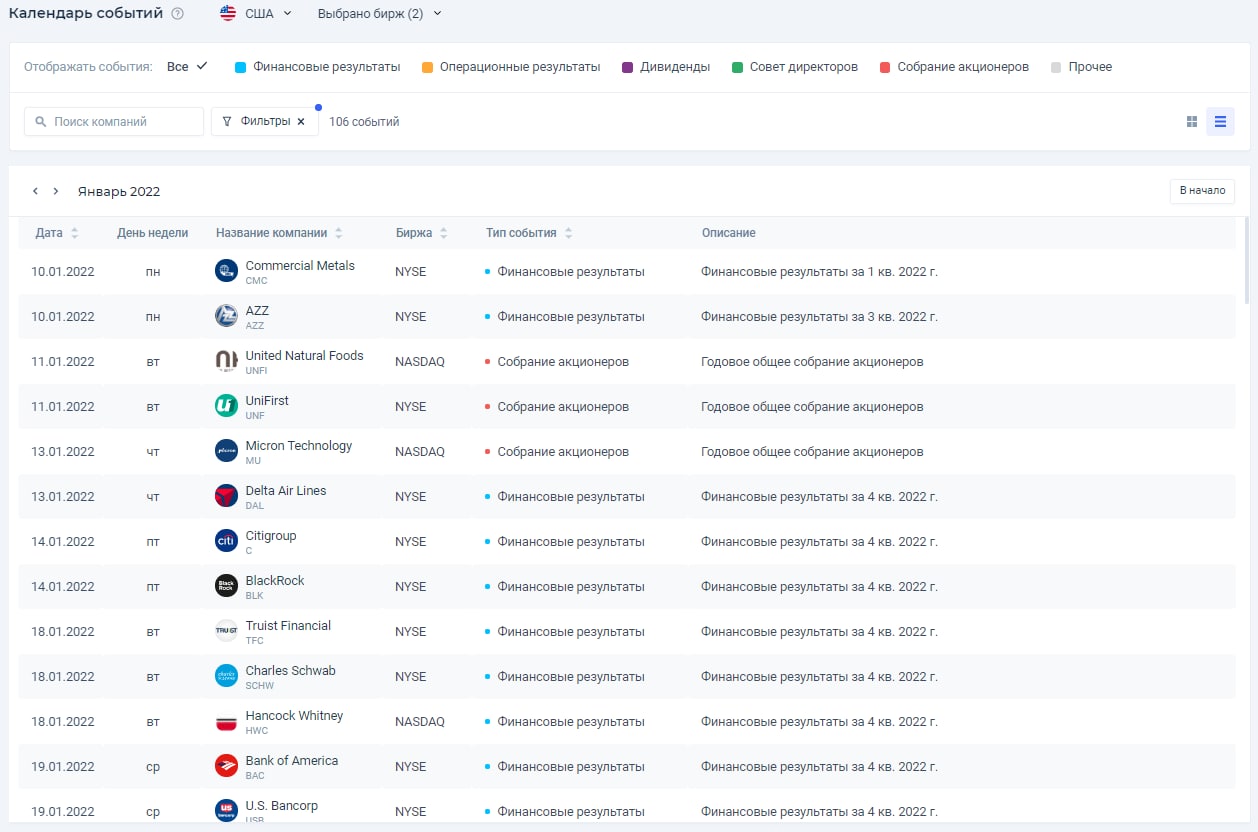Open Bank of America company link
This screenshot has height=832, width=1258.
(292, 761)
